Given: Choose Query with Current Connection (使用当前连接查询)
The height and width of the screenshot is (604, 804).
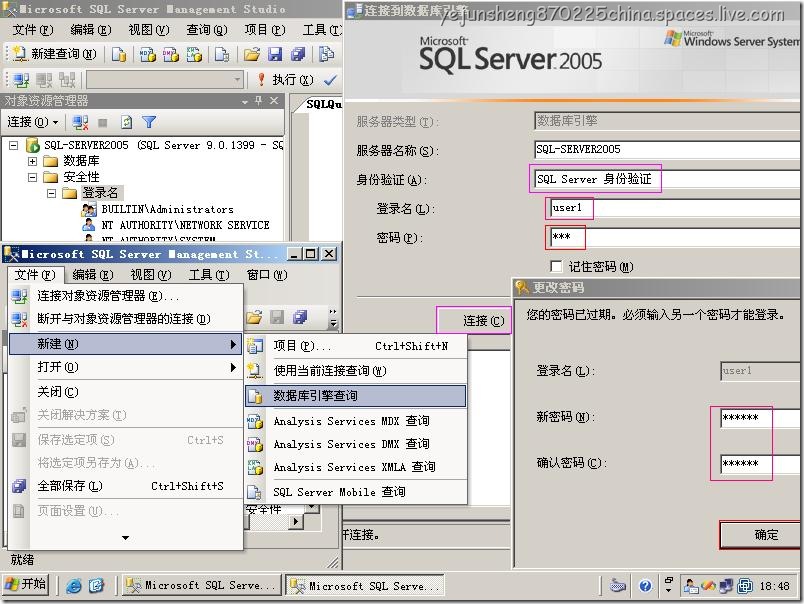Looking at the screenshot, I should (356, 371).
